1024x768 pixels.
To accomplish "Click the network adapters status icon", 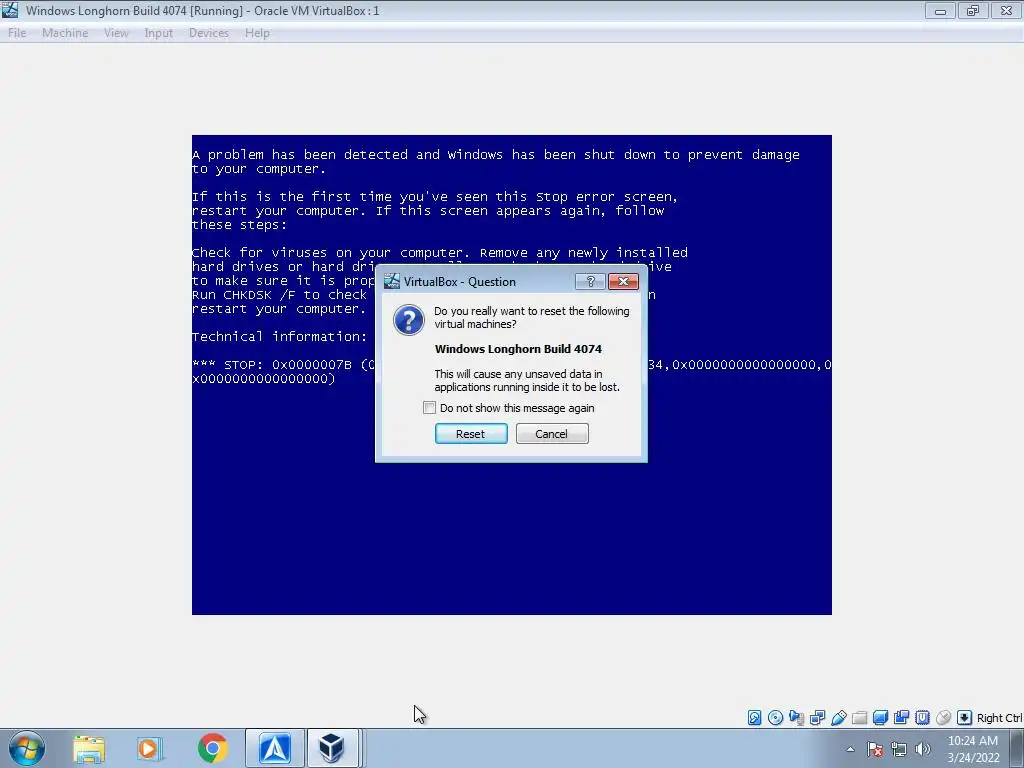I will (817, 718).
